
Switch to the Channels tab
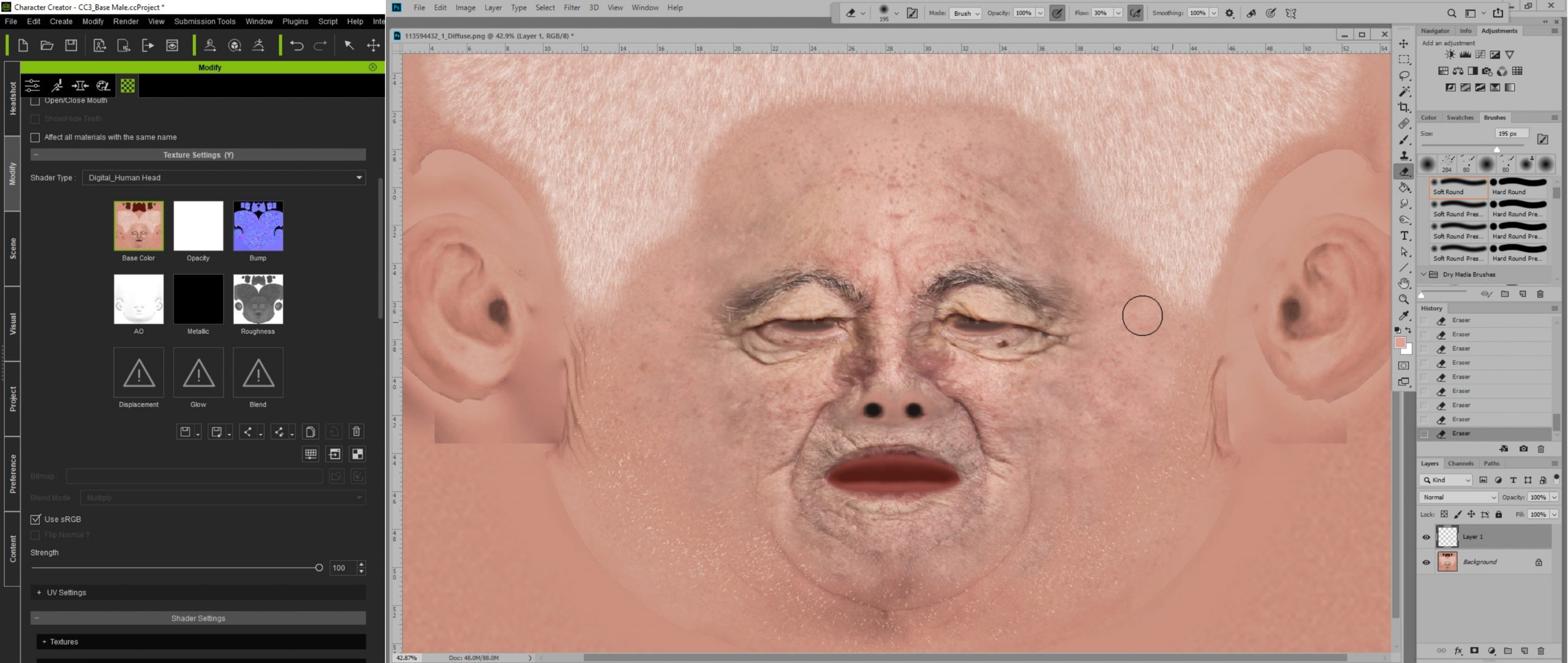(x=1460, y=463)
